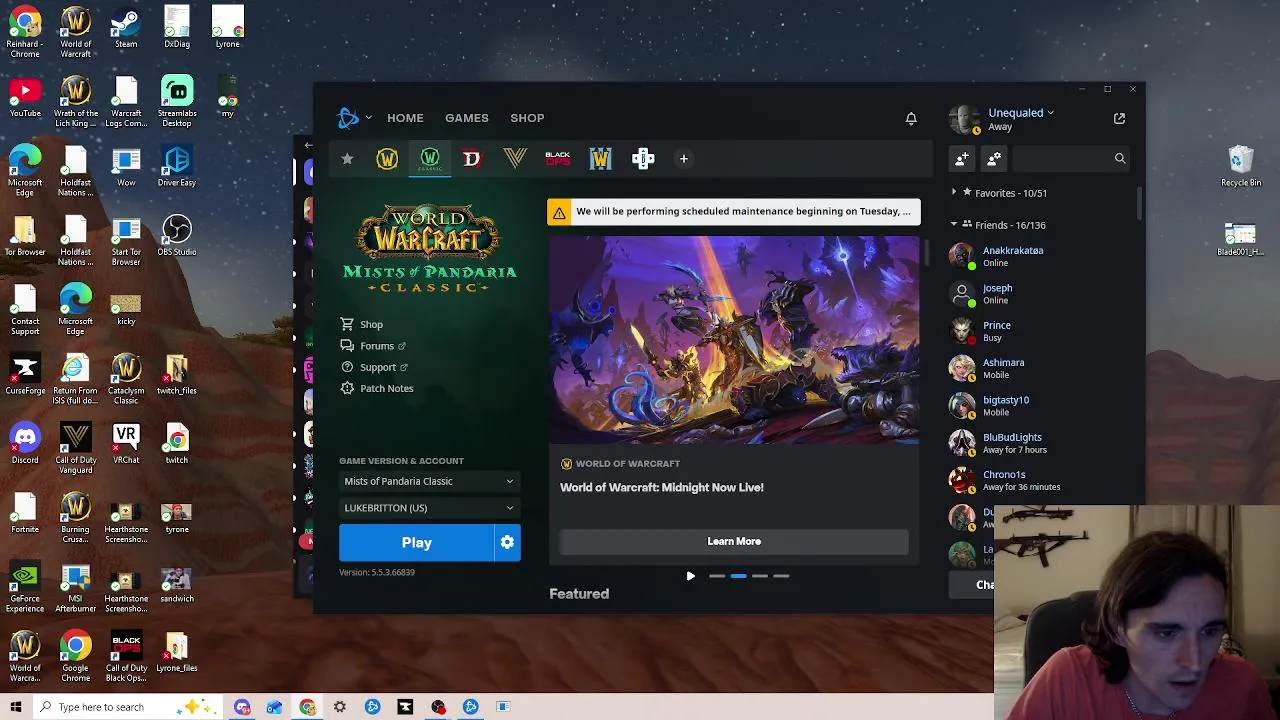The image size is (1280, 720).
Task: Open the Settings gear in taskbar
Action: point(340,707)
